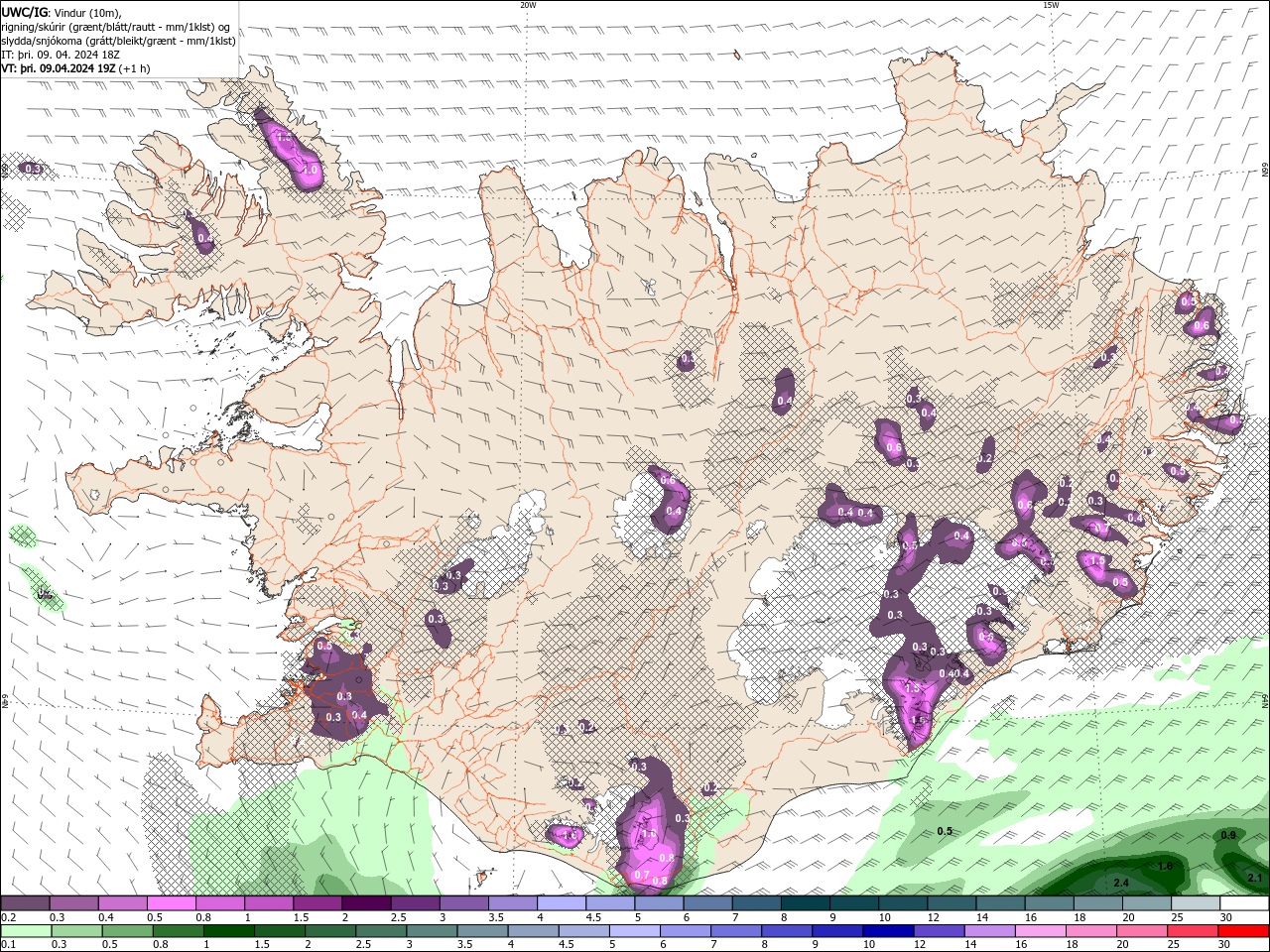Select the lower-row rain swatch labeled 9
The width and height of the screenshot is (1270, 952).
click(x=837, y=930)
